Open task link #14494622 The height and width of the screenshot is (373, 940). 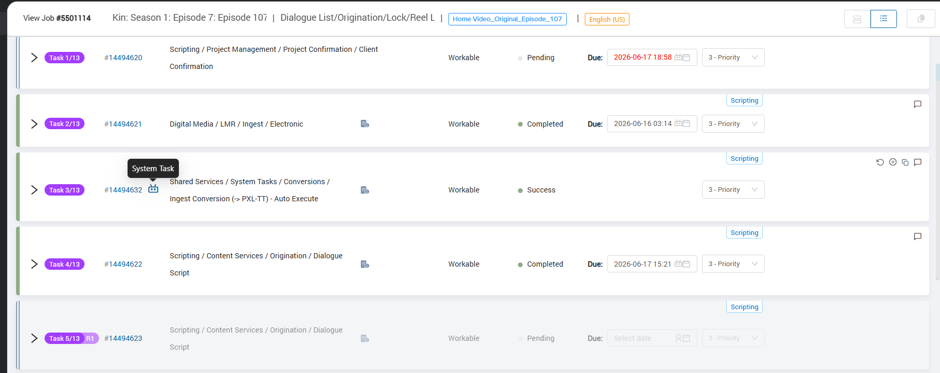(123, 264)
